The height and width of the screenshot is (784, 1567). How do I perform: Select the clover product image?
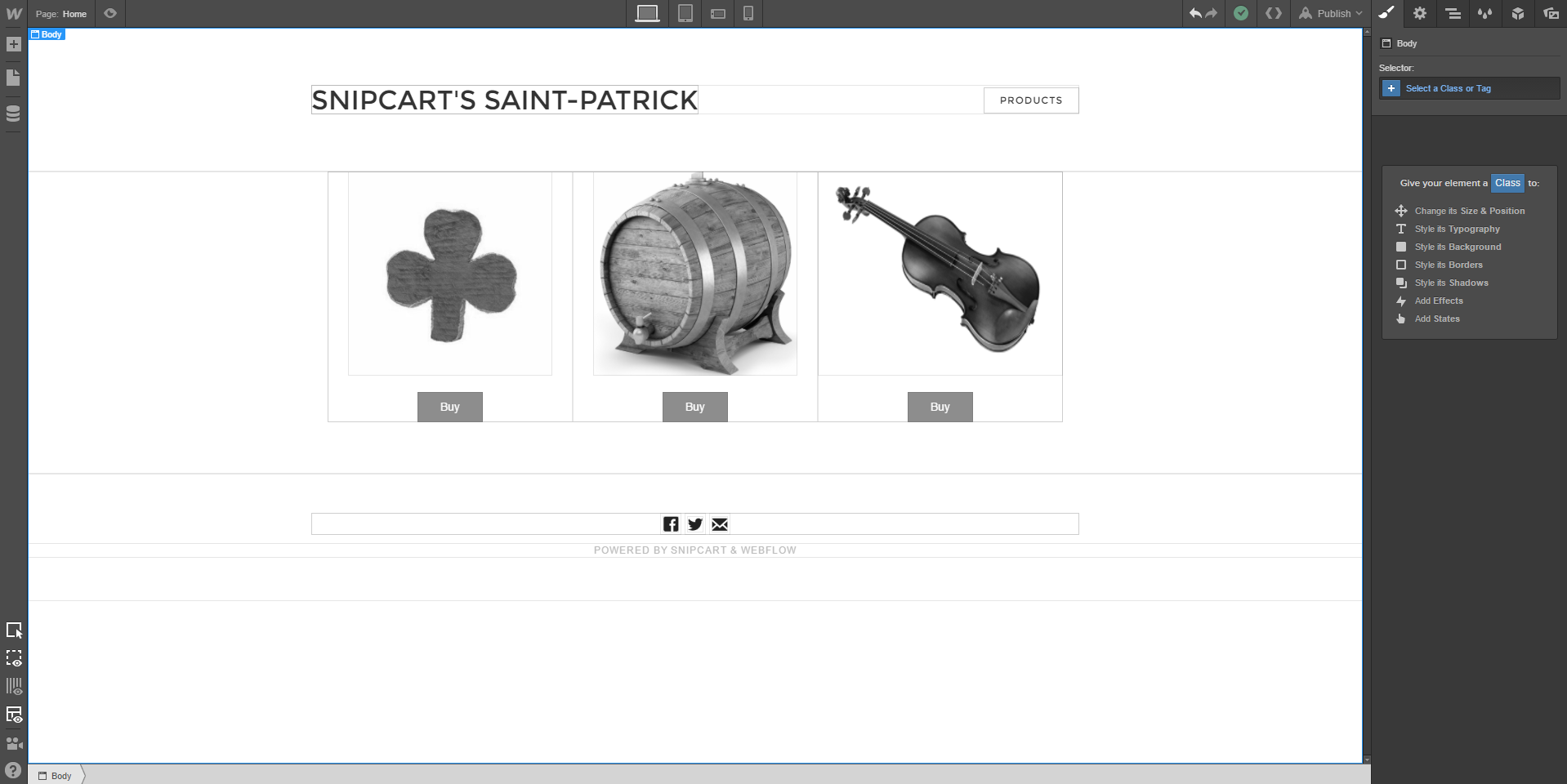pos(450,274)
